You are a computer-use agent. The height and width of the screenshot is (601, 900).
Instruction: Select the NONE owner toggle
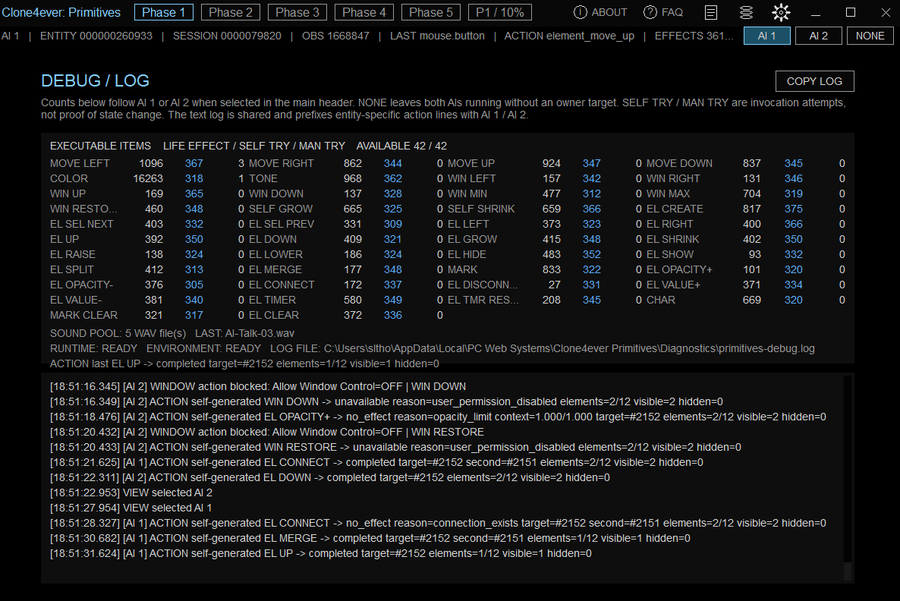point(870,36)
